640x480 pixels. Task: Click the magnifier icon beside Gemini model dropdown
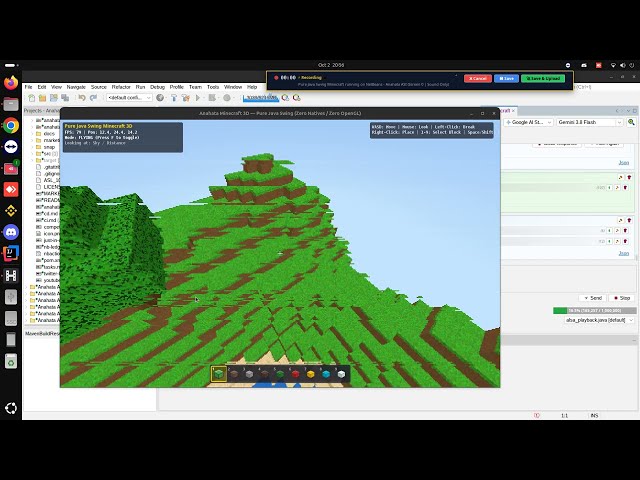[631, 122]
